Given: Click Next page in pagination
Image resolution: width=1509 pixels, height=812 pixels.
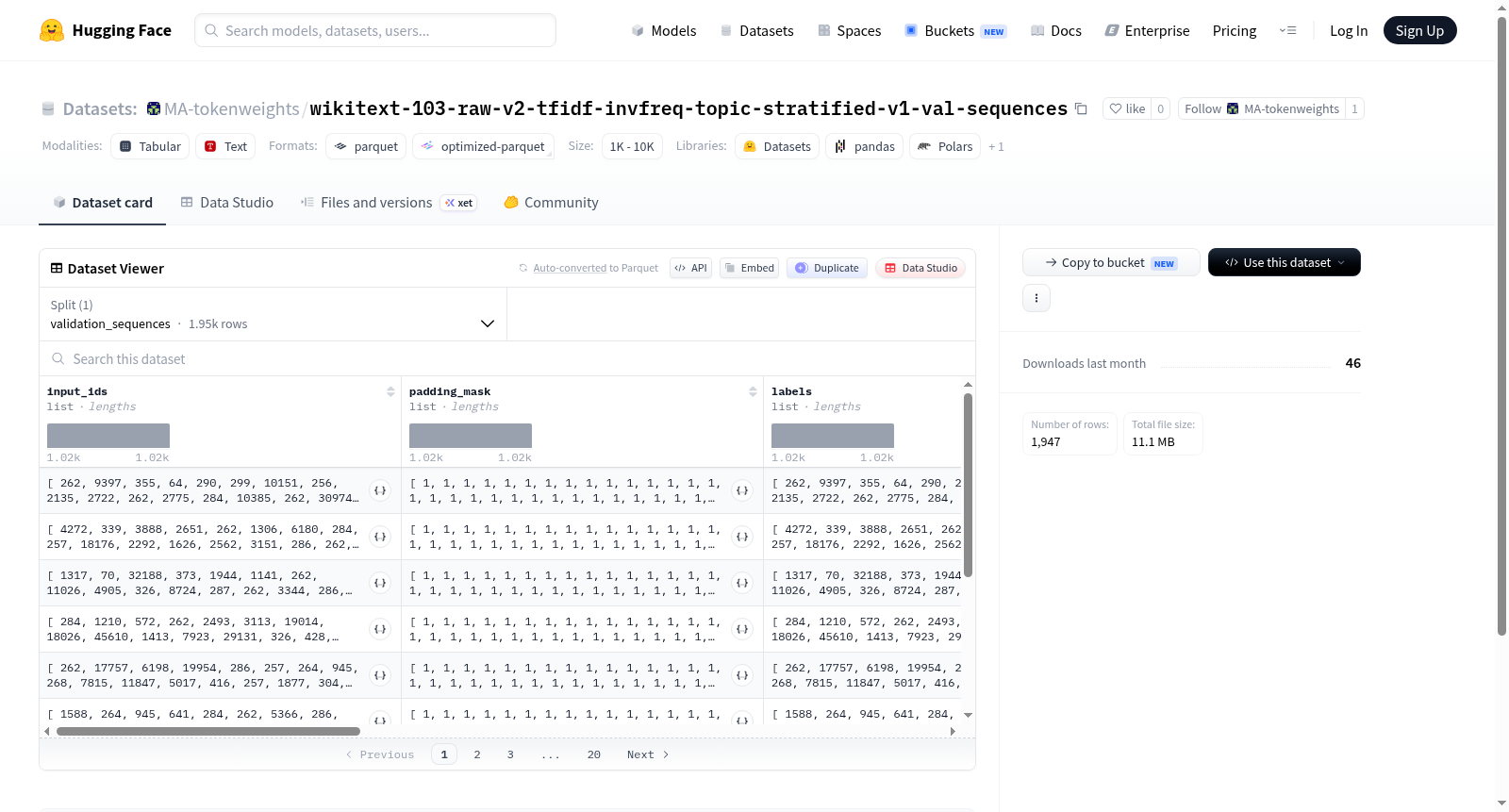Looking at the screenshot, I should click(x=648, y=754).
